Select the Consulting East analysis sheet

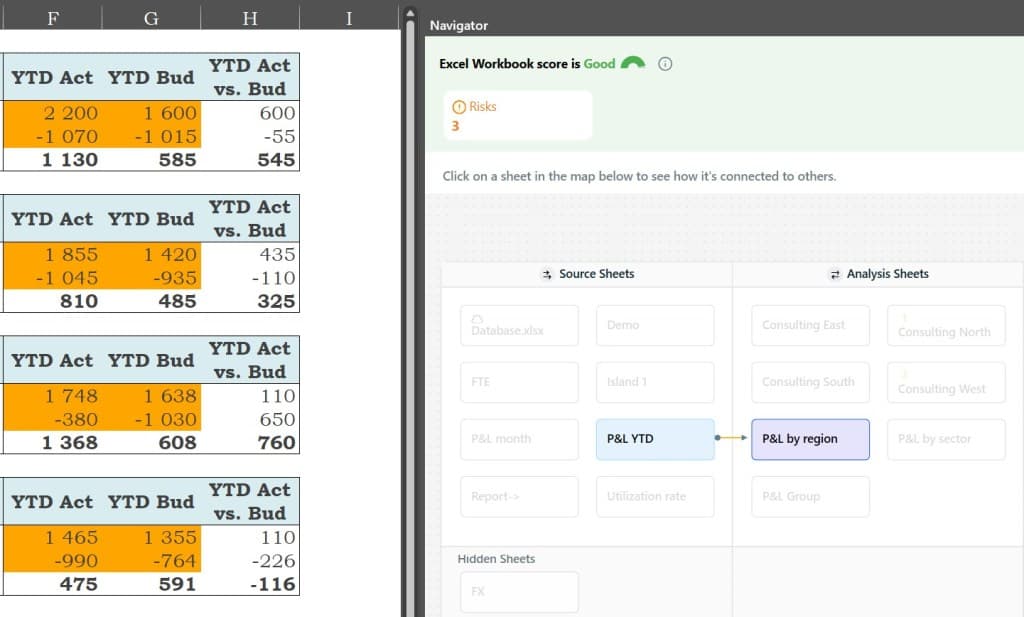pyautogui.click(x=810, y=325)
